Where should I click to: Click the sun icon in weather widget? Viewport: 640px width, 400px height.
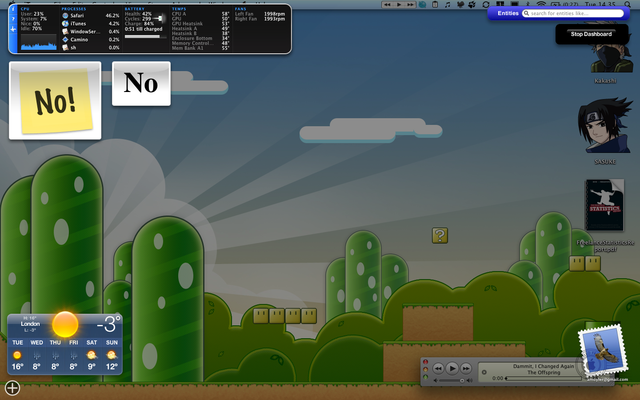coord(65,324)
